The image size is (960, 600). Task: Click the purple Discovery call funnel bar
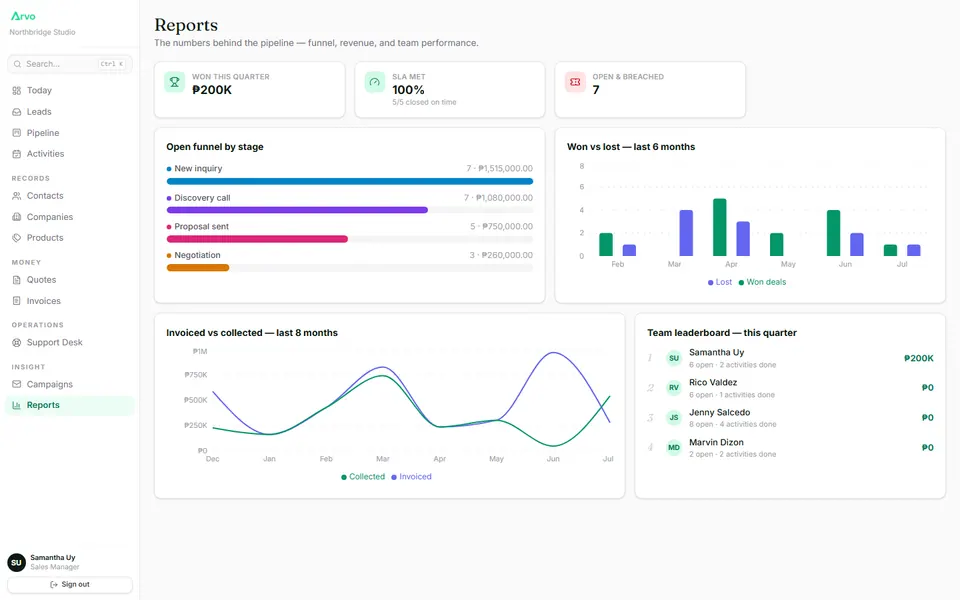(297, 210)
